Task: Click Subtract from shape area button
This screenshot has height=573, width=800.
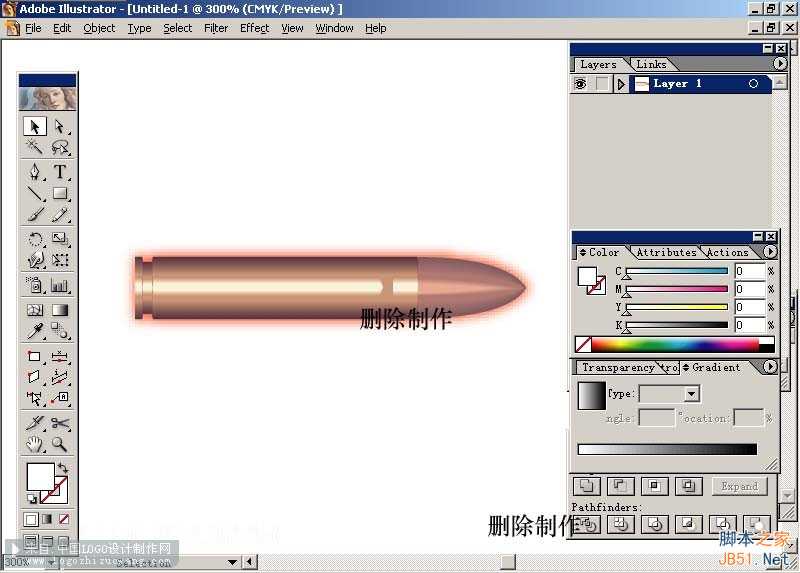Action: click(620, 486)
